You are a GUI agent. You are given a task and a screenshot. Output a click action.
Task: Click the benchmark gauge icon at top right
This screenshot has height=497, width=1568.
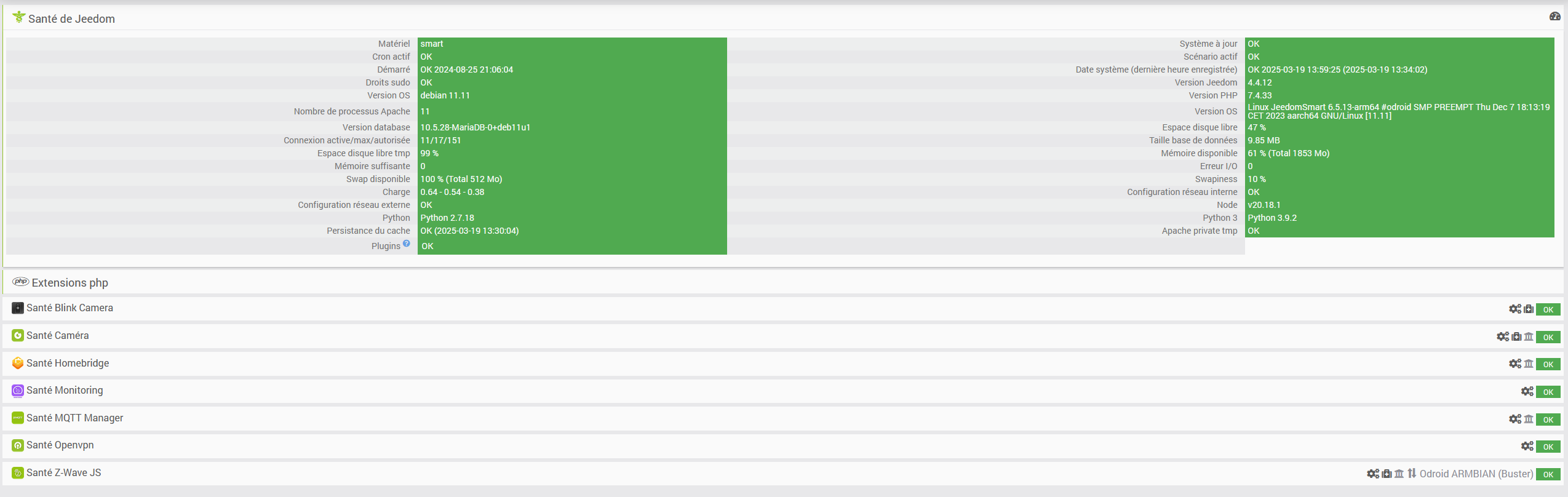[1554, 17]
